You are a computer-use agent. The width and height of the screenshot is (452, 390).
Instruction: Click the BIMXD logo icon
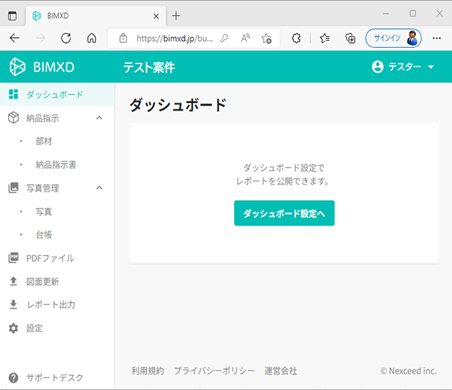click(17, 67)
